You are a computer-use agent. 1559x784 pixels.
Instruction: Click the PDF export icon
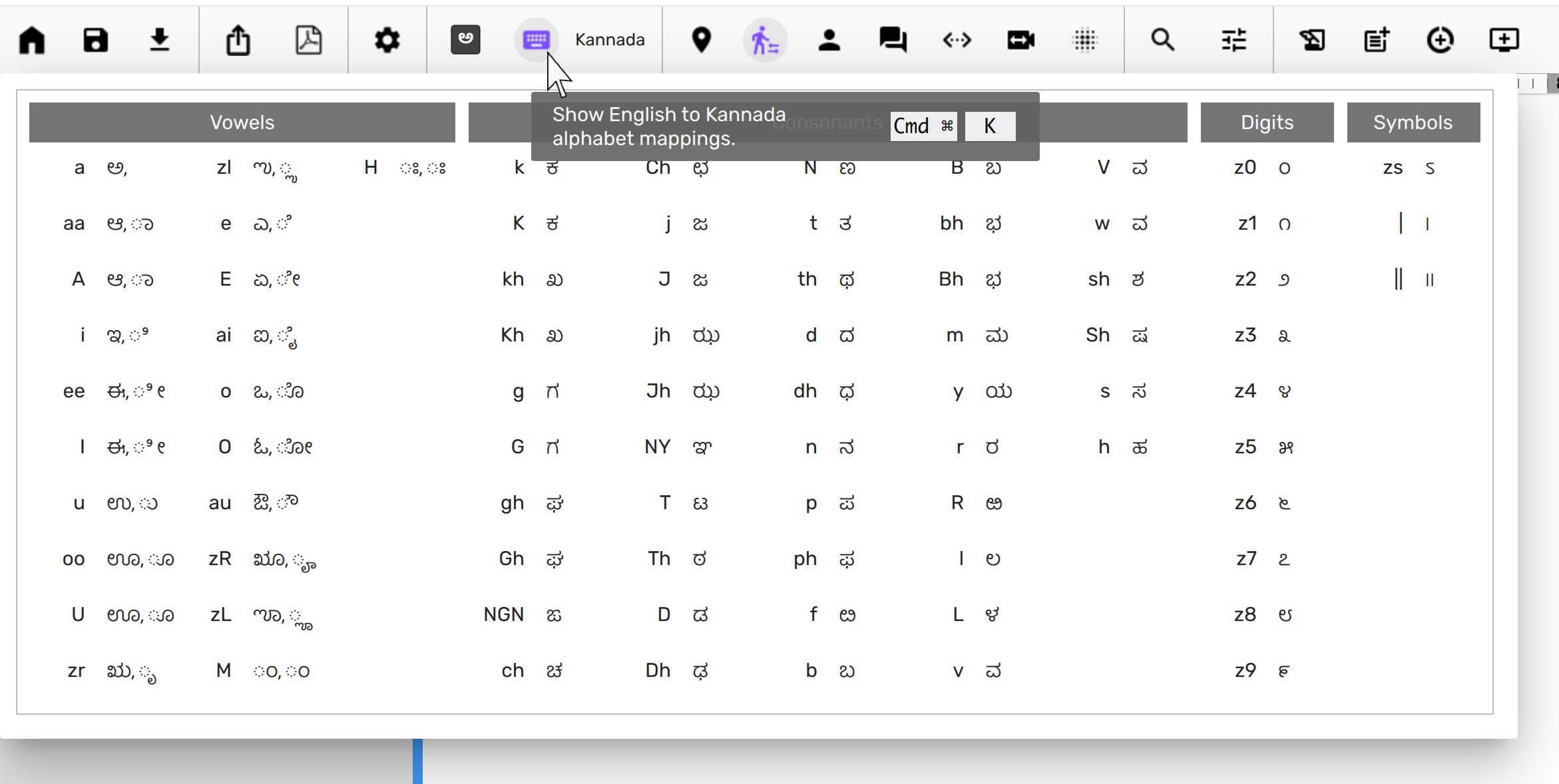[308, 40]
